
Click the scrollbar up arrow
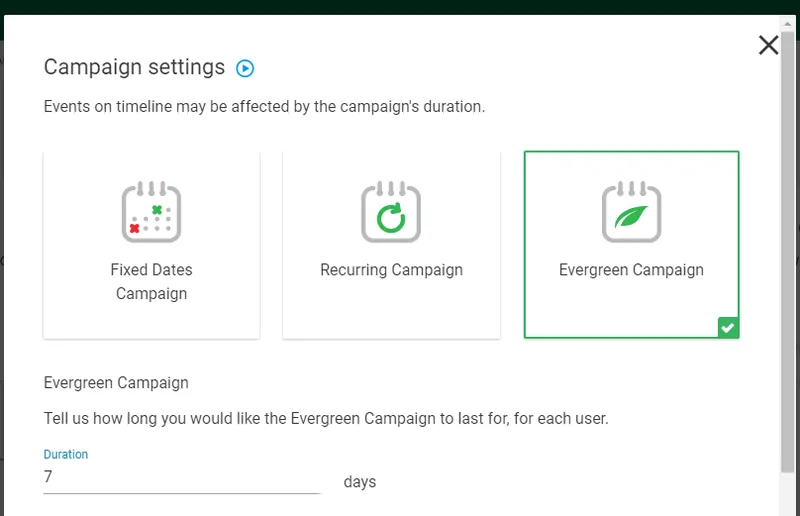pos(787,24)
